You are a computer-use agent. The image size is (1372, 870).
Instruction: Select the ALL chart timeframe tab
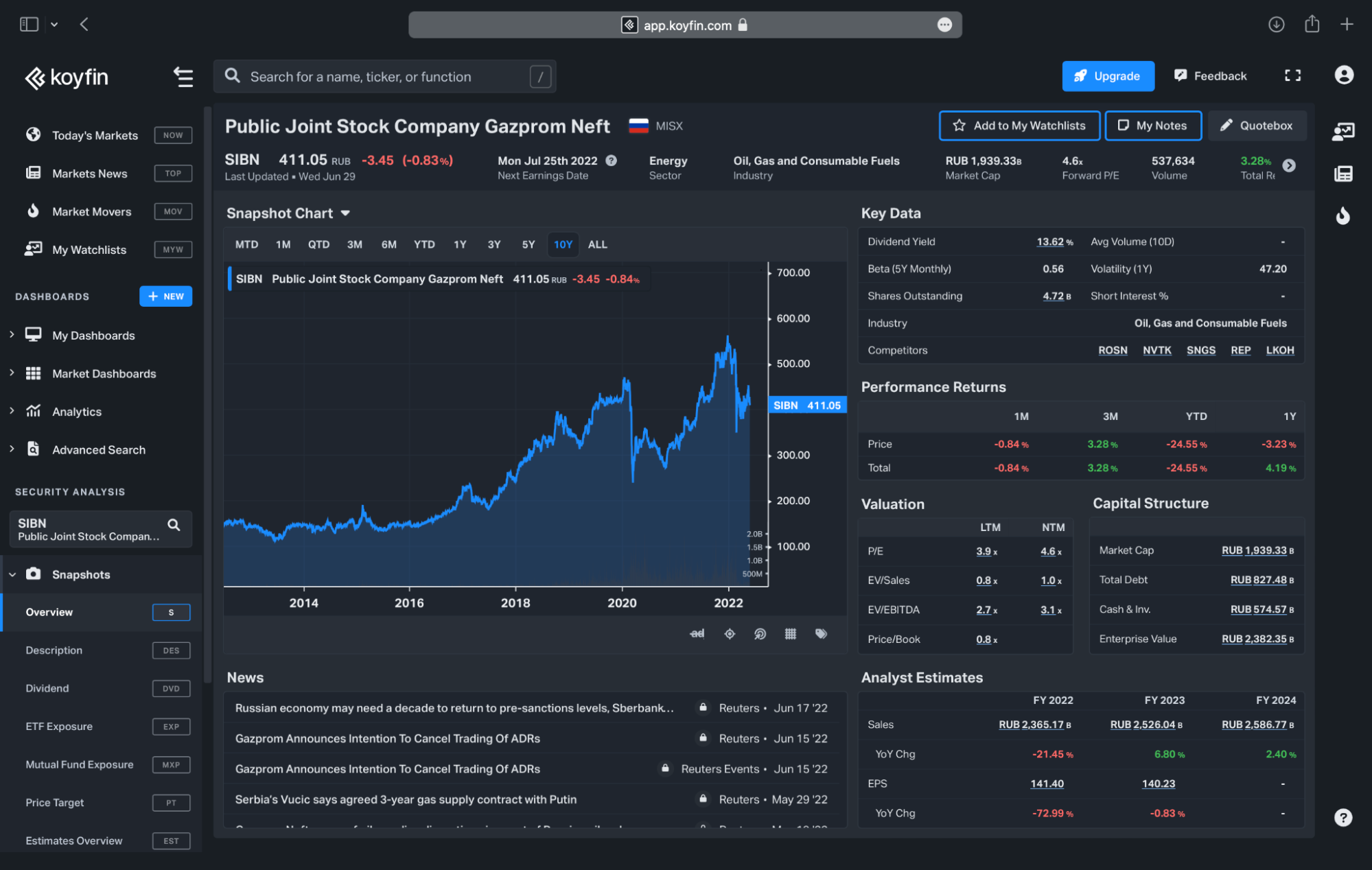(597, 244)
